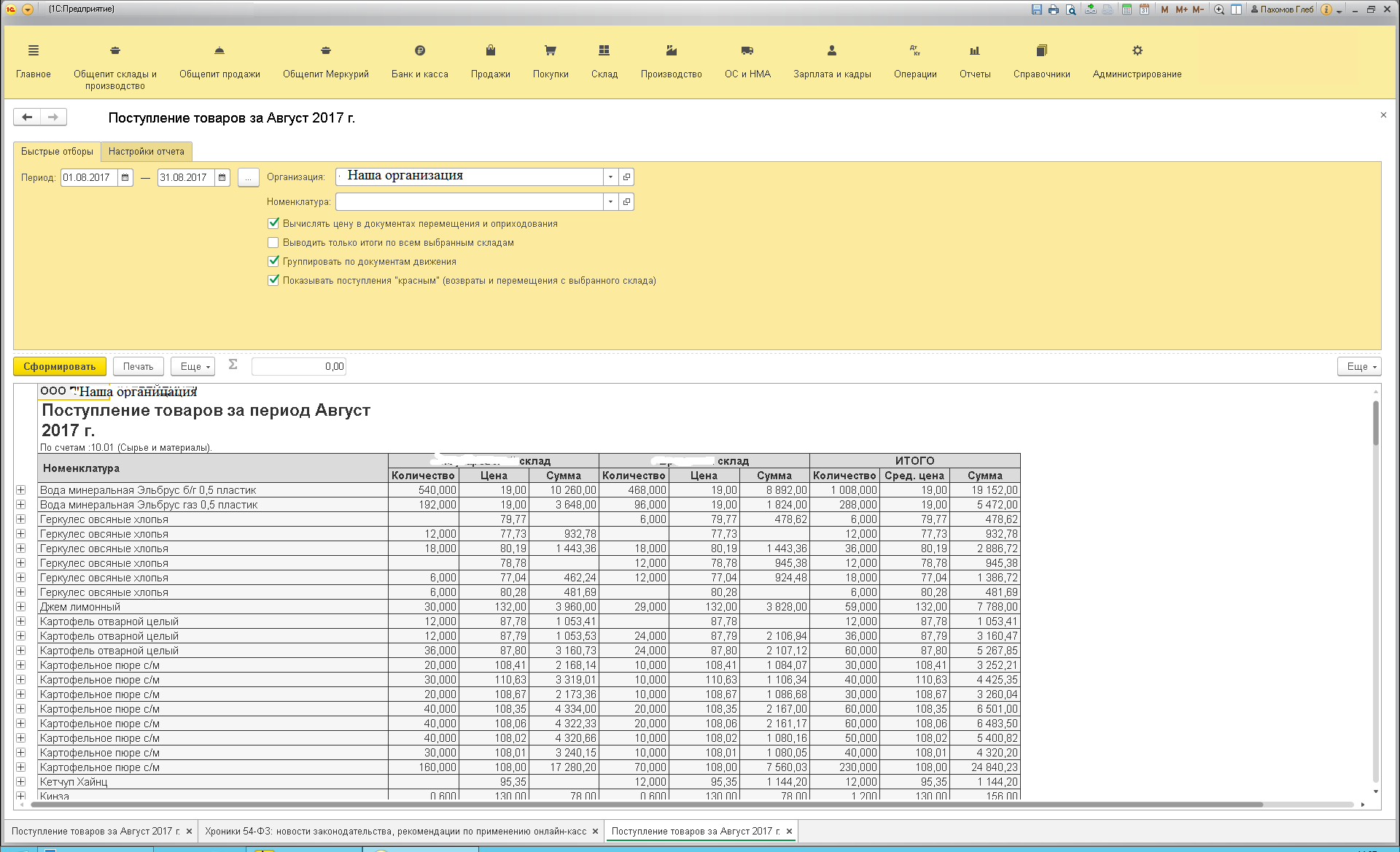Click the Сформировать button

(x=60, y=366)
